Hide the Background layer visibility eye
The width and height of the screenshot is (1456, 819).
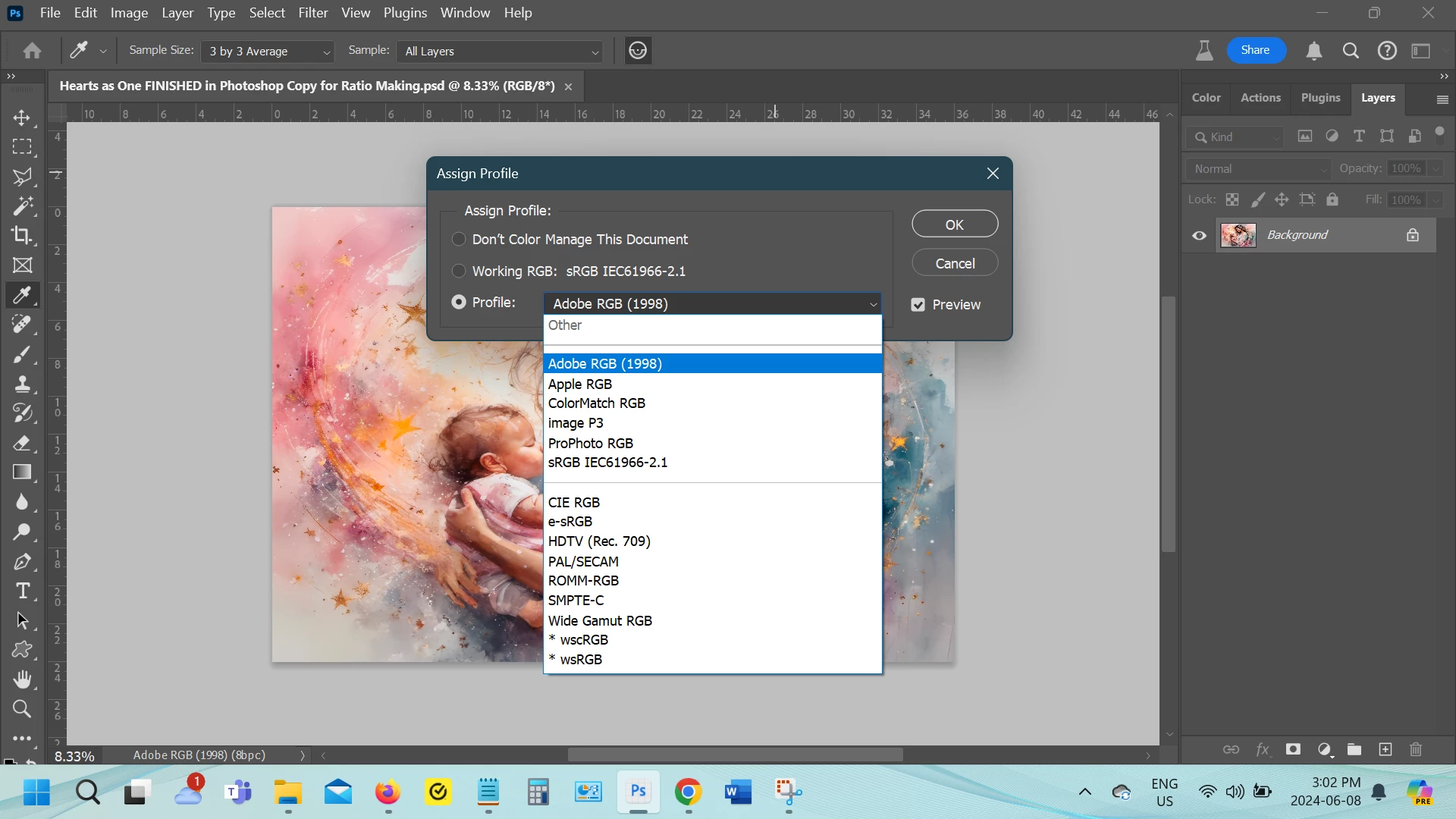[x=1199, y=235]
